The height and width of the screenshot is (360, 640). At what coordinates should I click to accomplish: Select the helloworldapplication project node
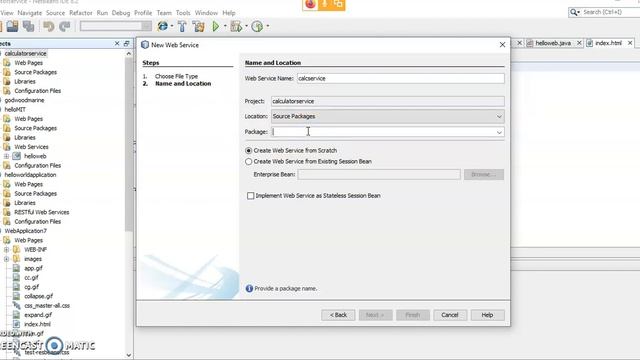31,175
